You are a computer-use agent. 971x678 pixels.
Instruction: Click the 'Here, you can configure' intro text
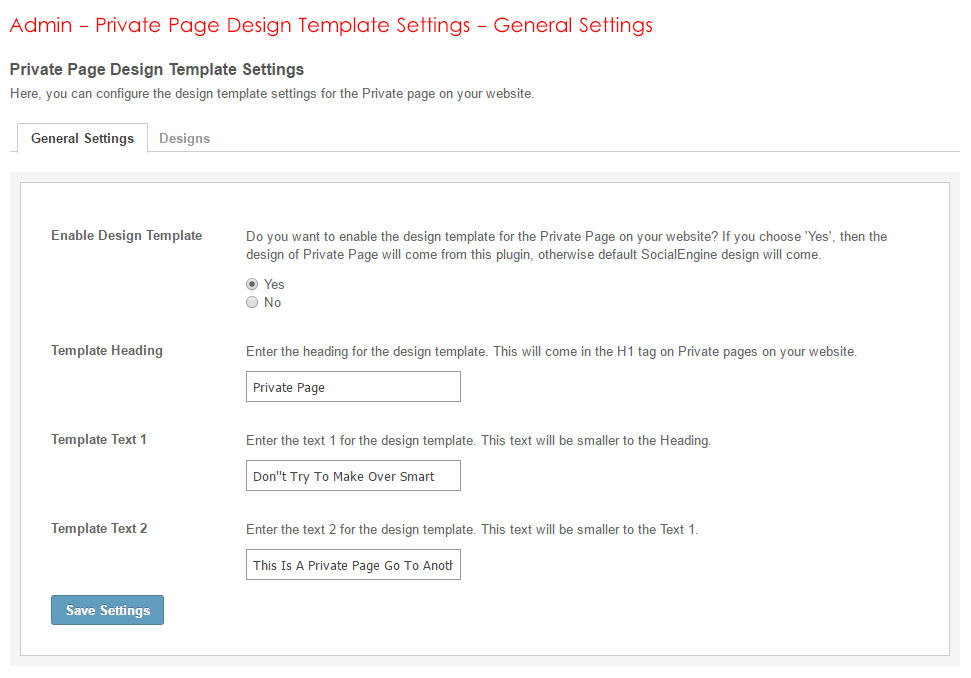click(272, 94)
